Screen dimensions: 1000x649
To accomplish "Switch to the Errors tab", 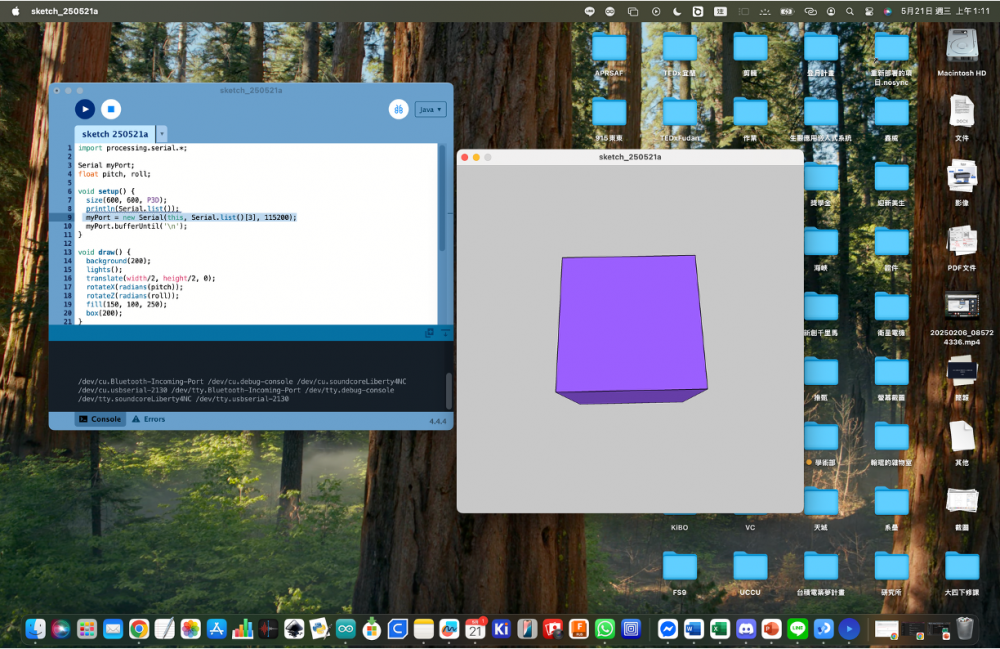I will coord(148,420).
